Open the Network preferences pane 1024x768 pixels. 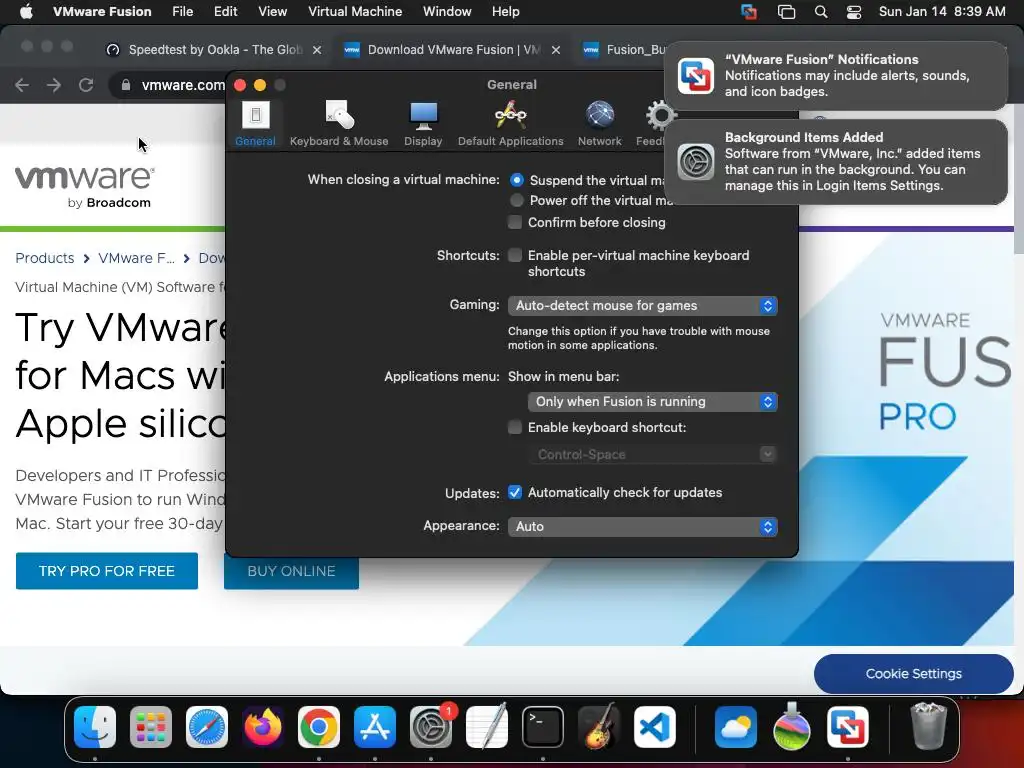[600, 124]
